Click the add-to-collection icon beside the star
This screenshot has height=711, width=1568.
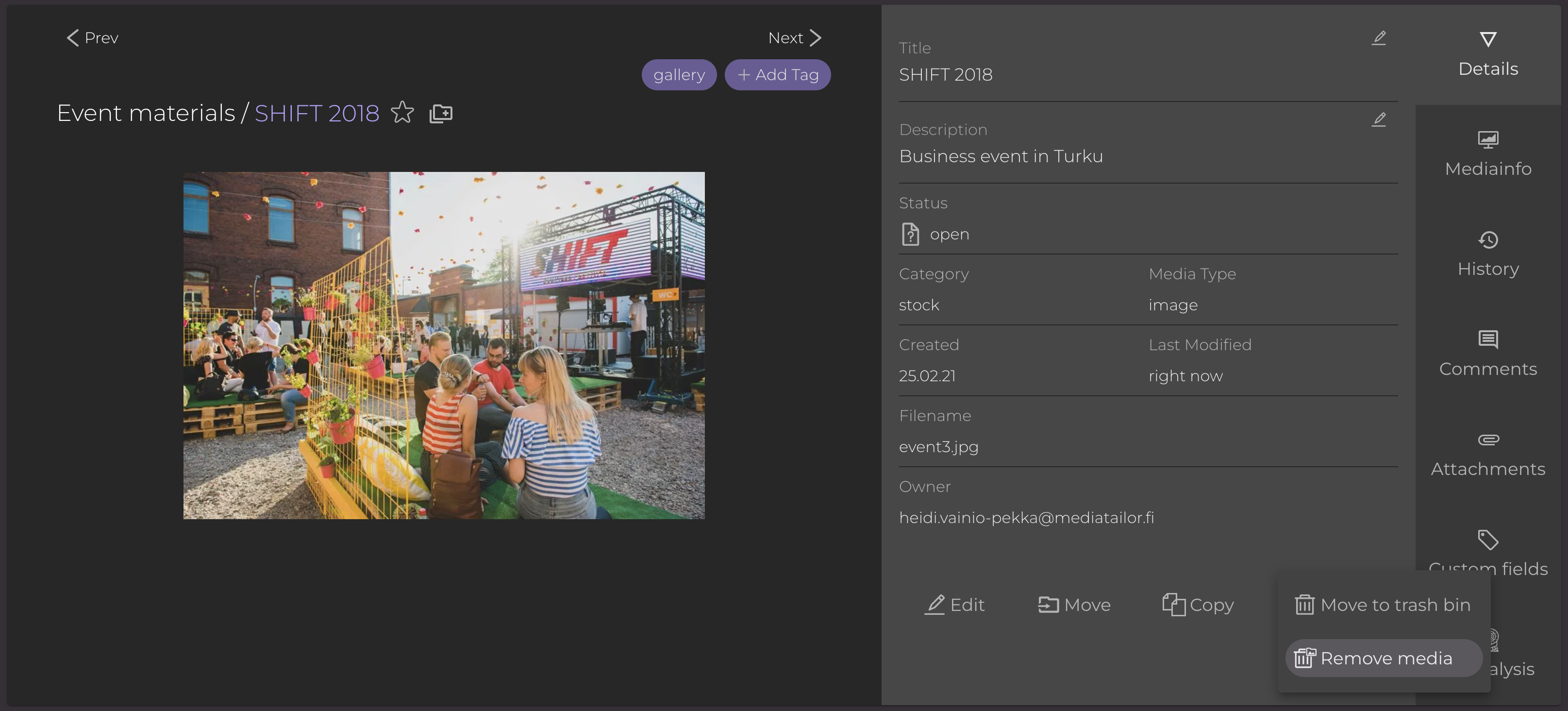441,113
